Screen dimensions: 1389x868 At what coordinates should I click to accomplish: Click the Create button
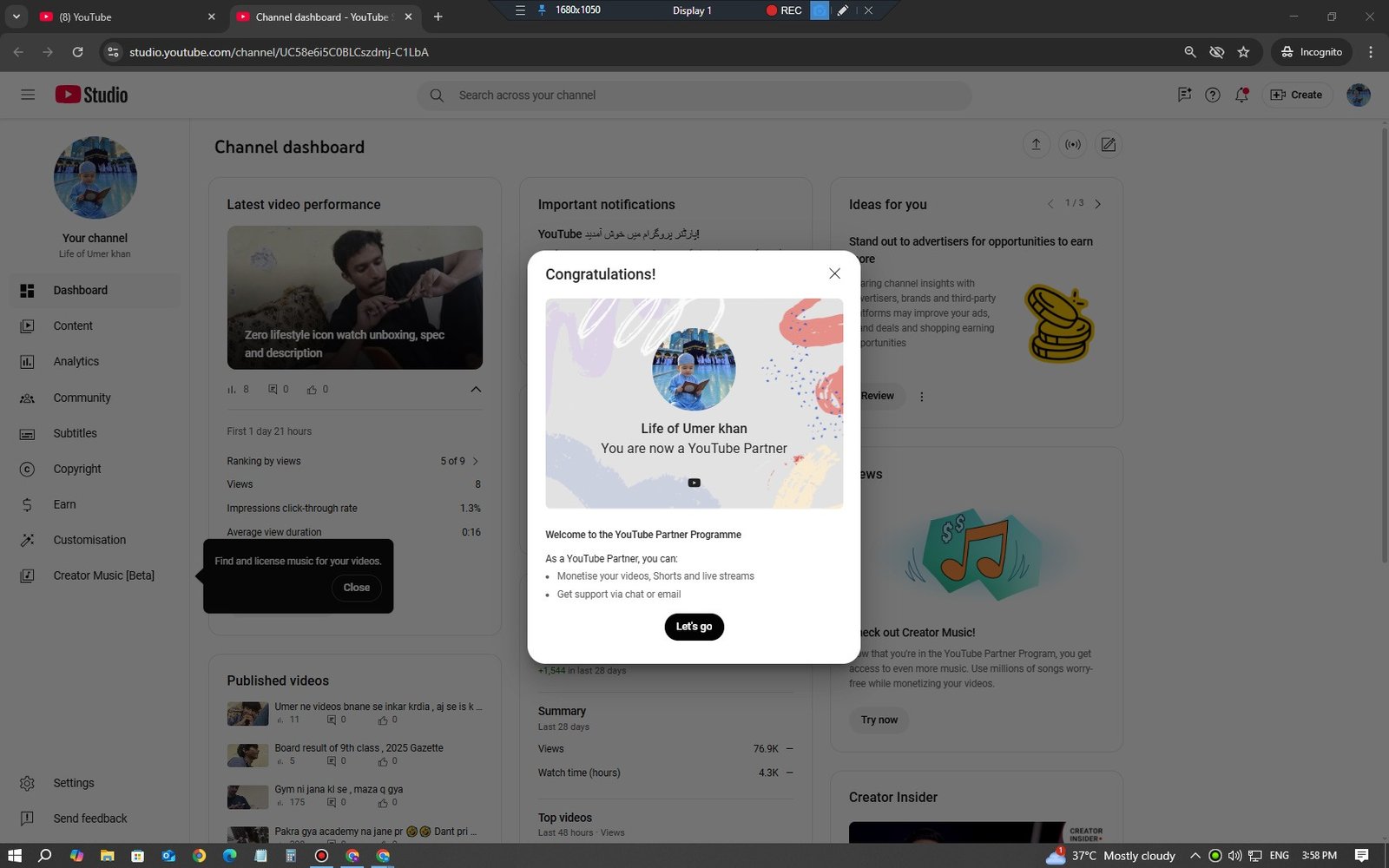tap(1296, 95)
